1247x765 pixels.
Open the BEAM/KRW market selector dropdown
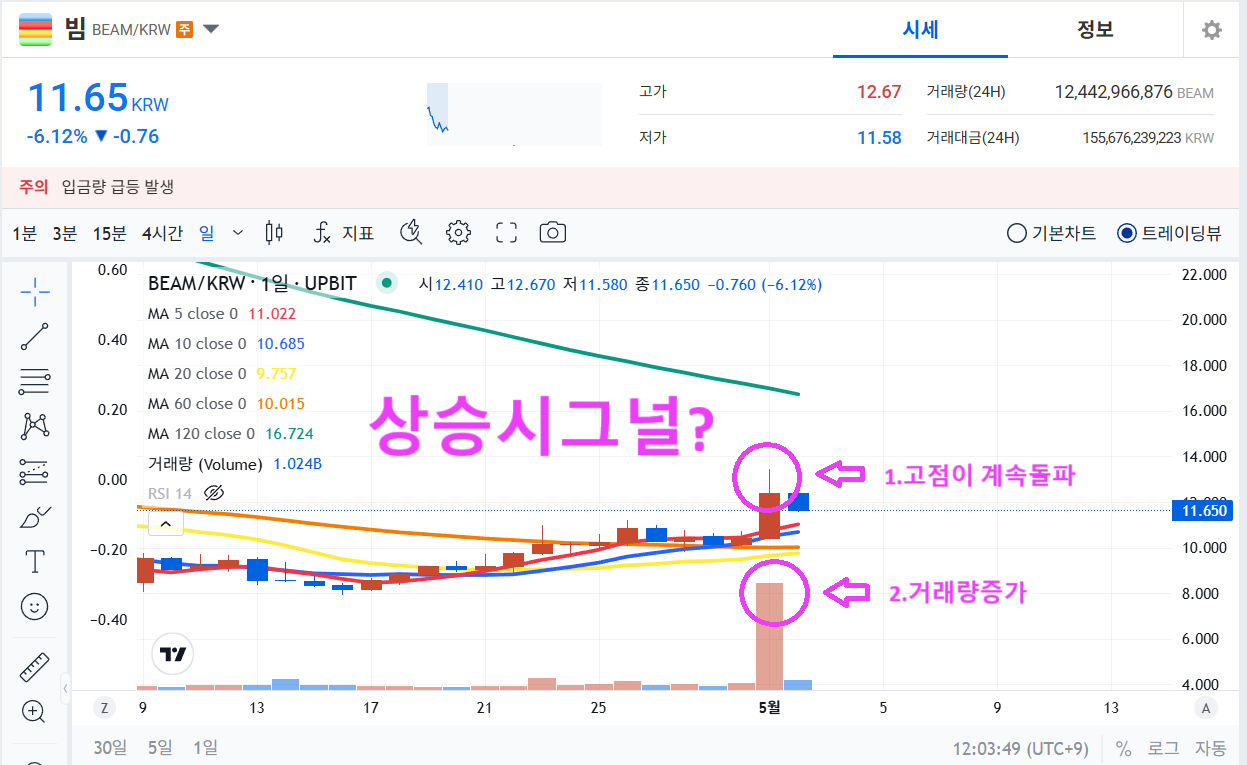(210, 30)
